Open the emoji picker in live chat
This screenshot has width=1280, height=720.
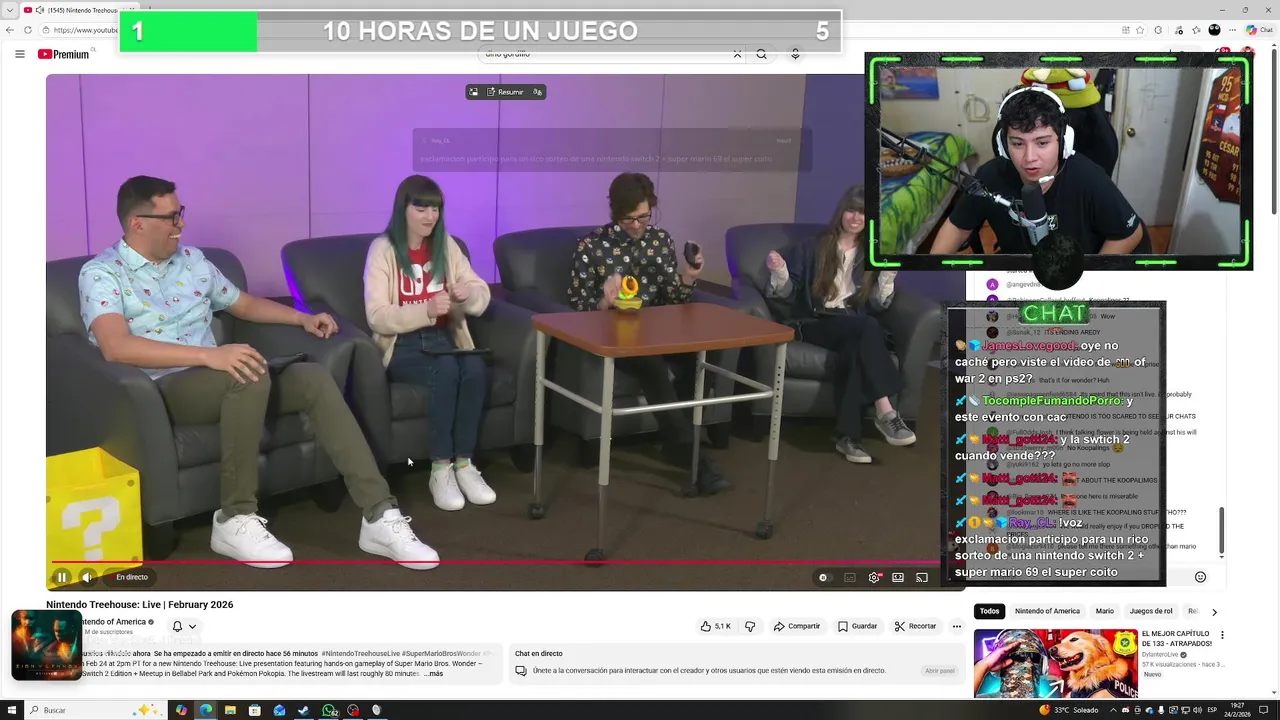click(x=1200, y=577)
